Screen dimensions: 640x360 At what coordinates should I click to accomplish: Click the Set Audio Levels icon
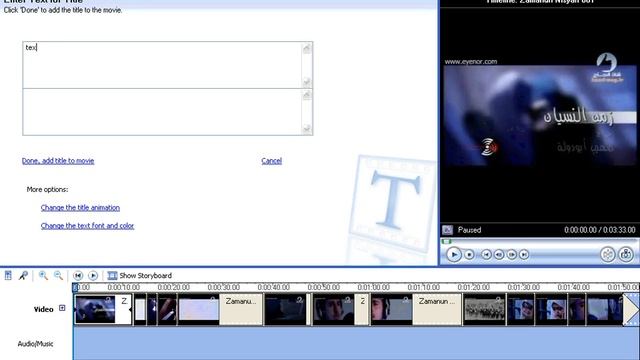click(8, 276)
